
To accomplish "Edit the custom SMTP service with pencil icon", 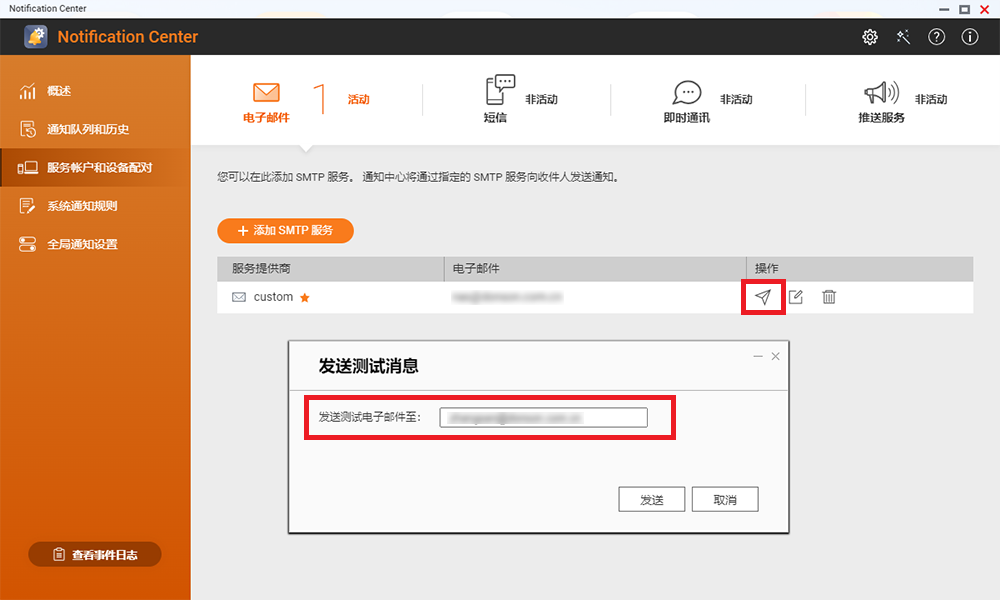I will tap(795, 297).
